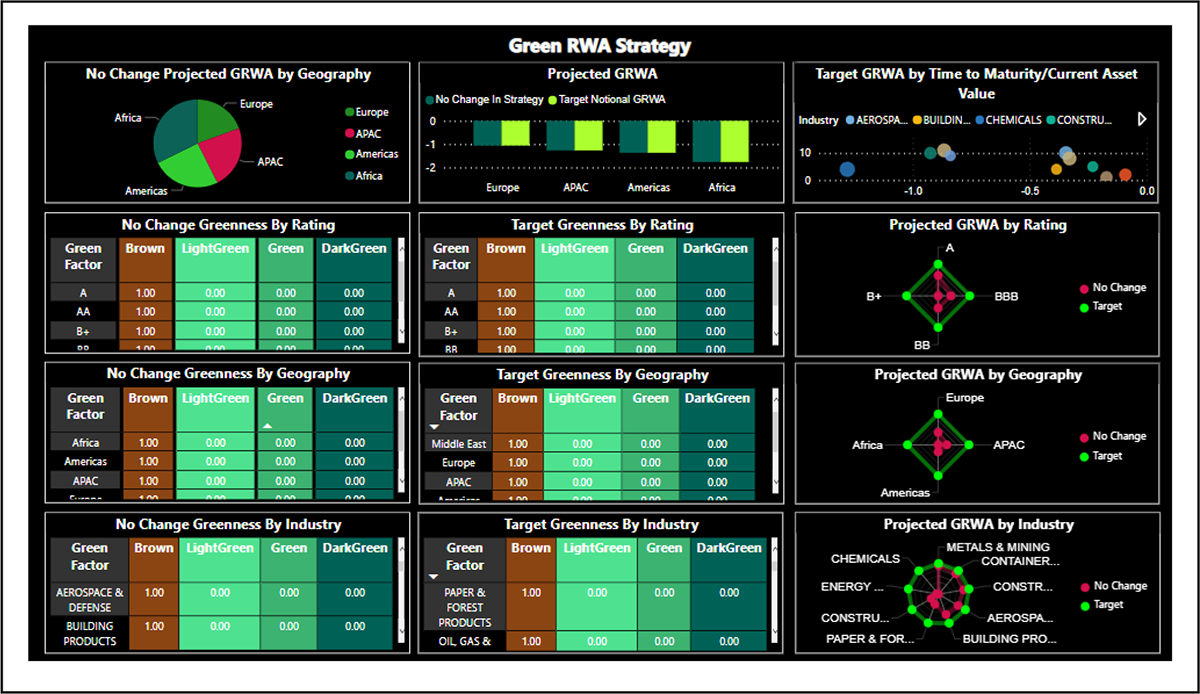Click the CHEMICALS industry legend marker
1200x694 pixels.
click(978, 120)
